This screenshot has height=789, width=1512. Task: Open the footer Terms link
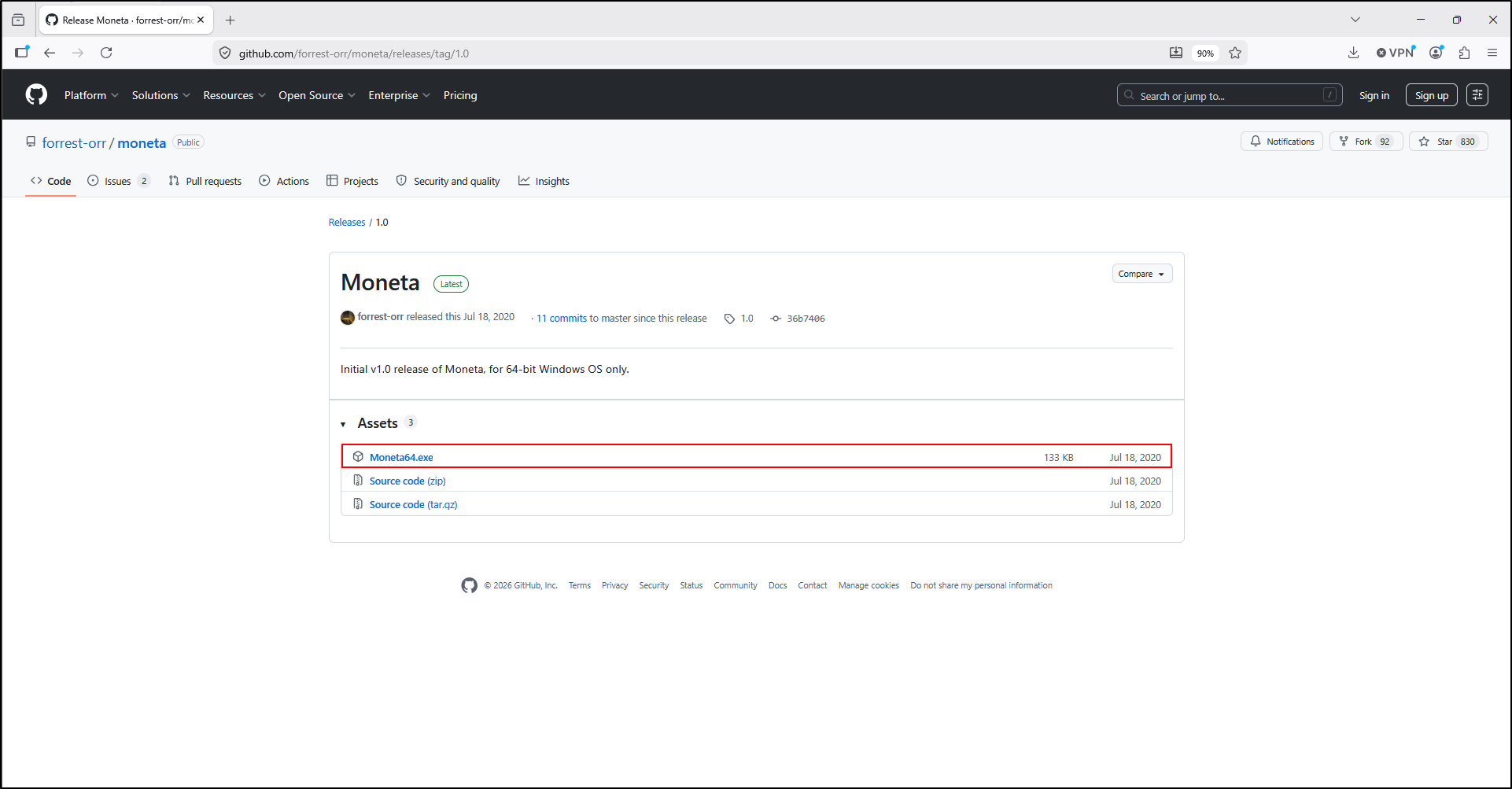[580, 585]
